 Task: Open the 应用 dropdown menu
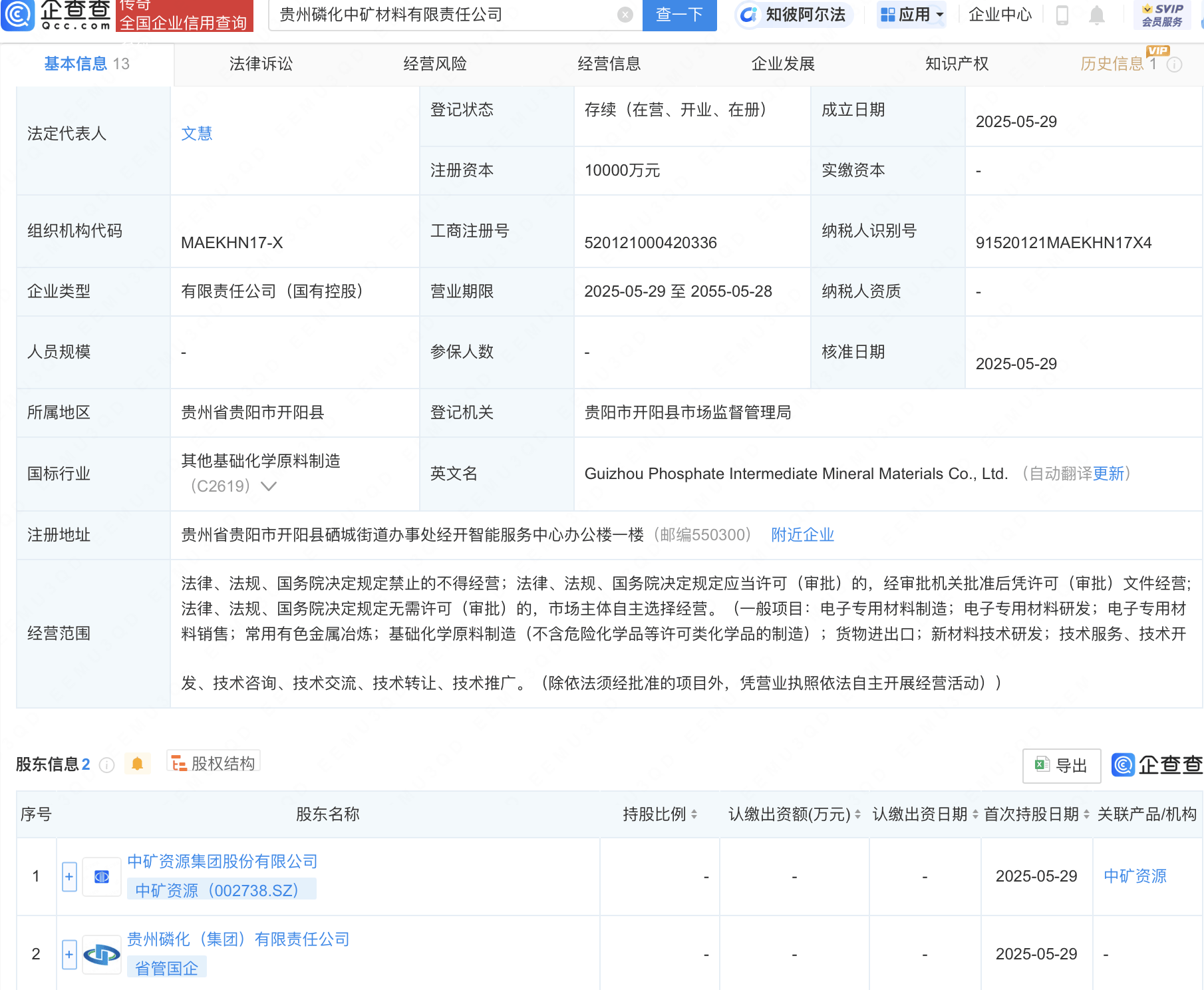911,15
